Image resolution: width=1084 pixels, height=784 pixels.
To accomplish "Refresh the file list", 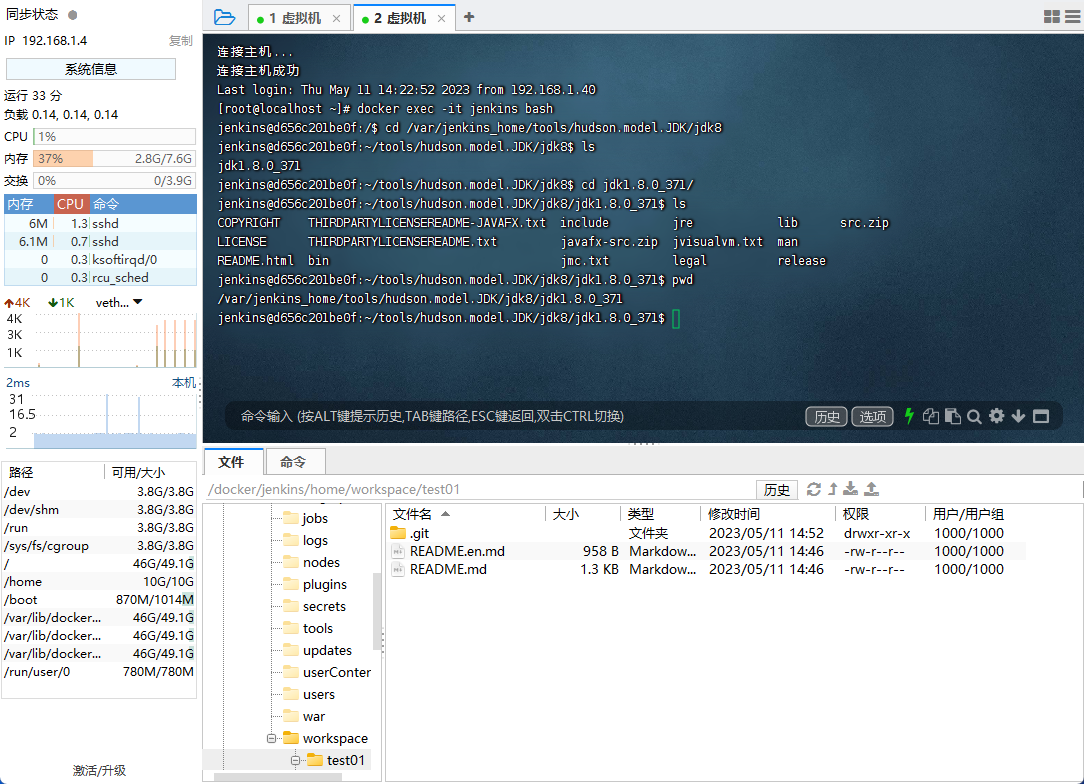I will click(814, 489).
